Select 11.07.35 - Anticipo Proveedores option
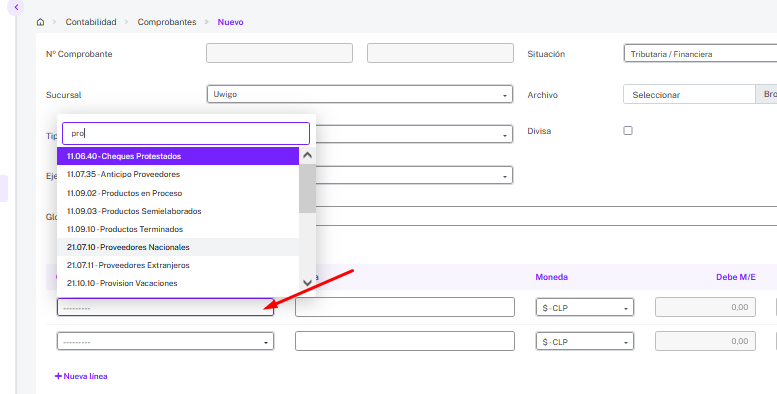The height and width of the screenshot is (394, 777). coord(178,174)
